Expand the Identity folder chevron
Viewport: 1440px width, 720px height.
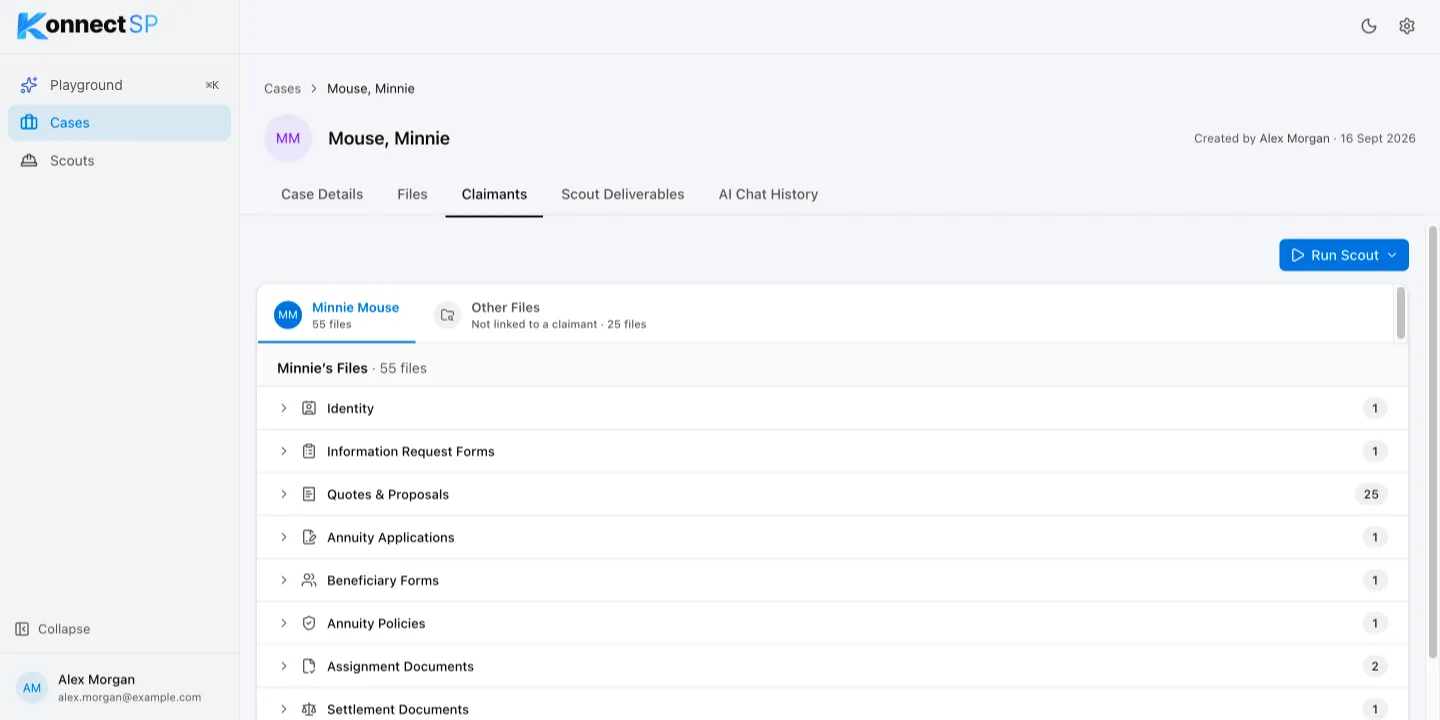coord(284,408)
